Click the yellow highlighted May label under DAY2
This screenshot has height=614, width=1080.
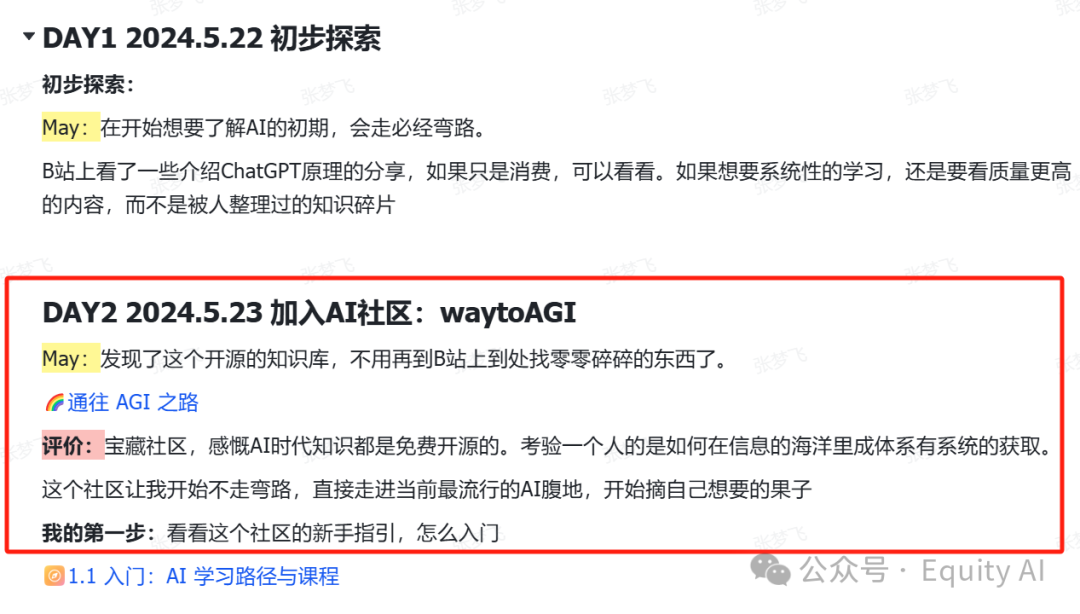pos(71,358)
